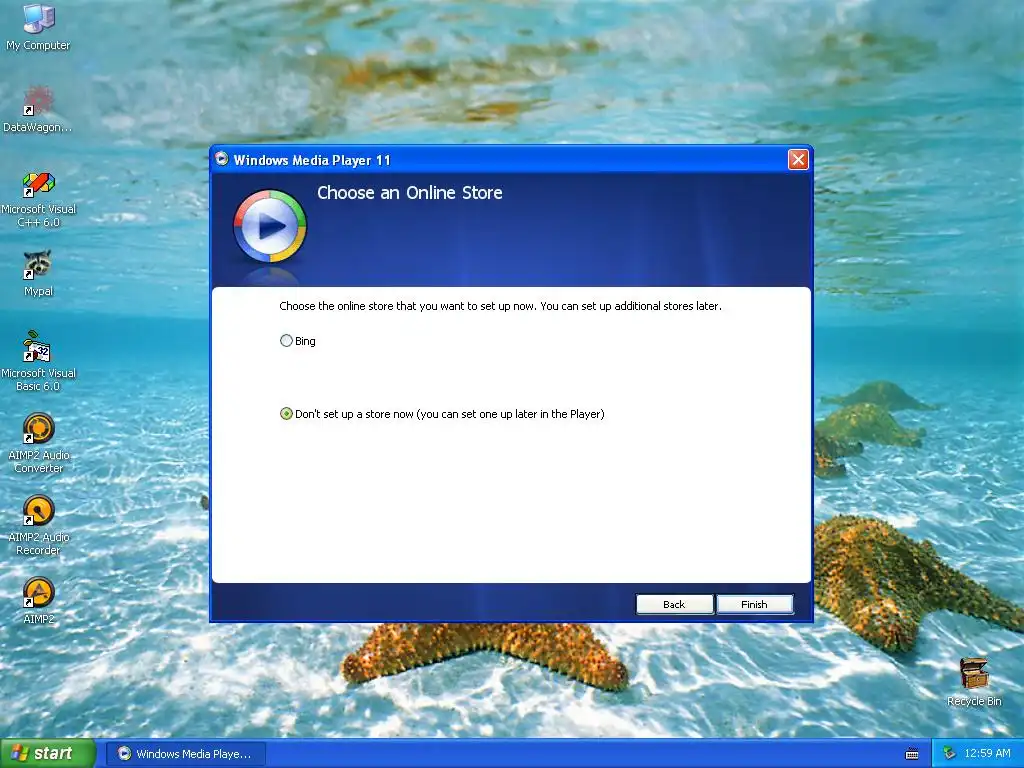Select Don't set up a store now
The width and height of the screenshot is (1024, 768).
tap(442, 414)
